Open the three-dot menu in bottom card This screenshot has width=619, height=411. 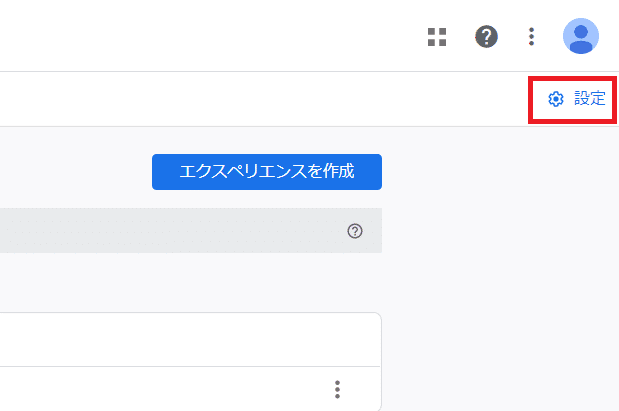pos(337,389)
